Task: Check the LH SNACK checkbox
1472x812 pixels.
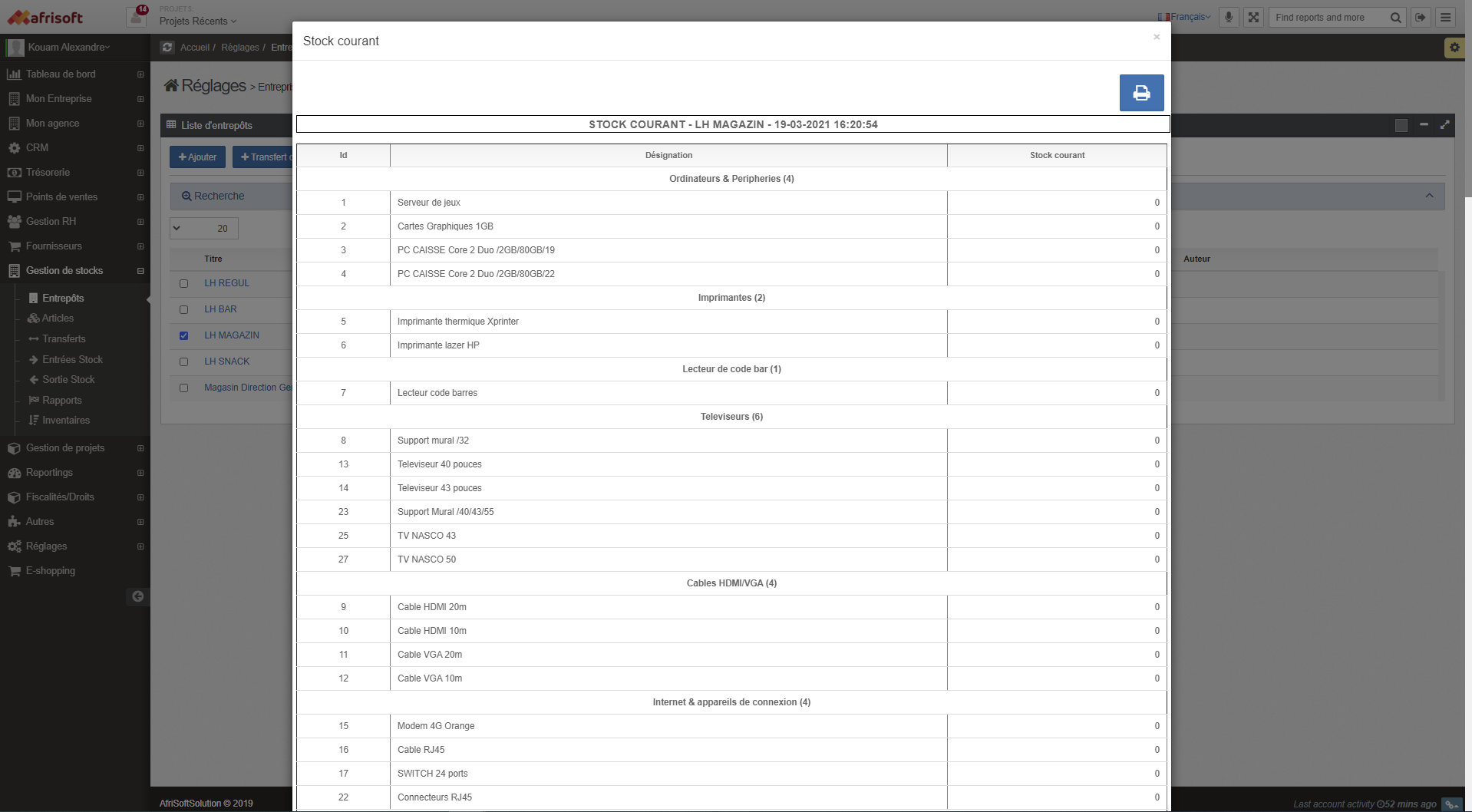Action: 183,361
